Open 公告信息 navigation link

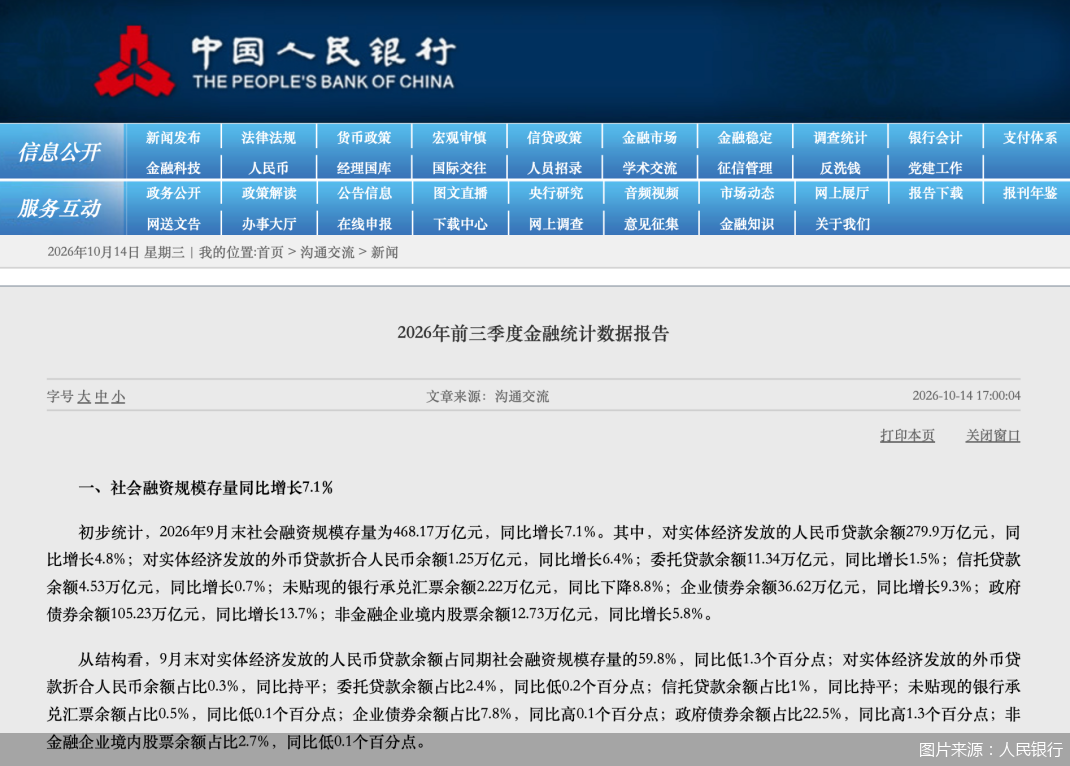click(364, 193)
